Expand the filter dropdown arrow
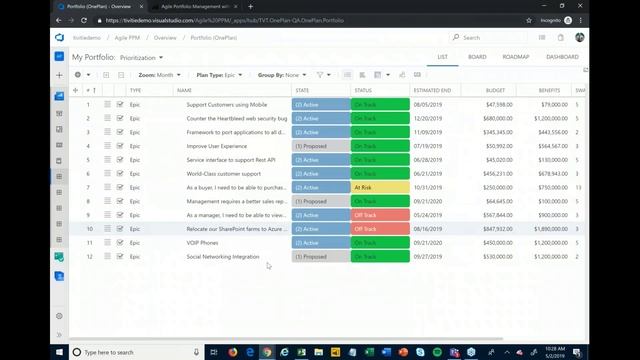Screen dimensions: 640x360 point(329,75)
